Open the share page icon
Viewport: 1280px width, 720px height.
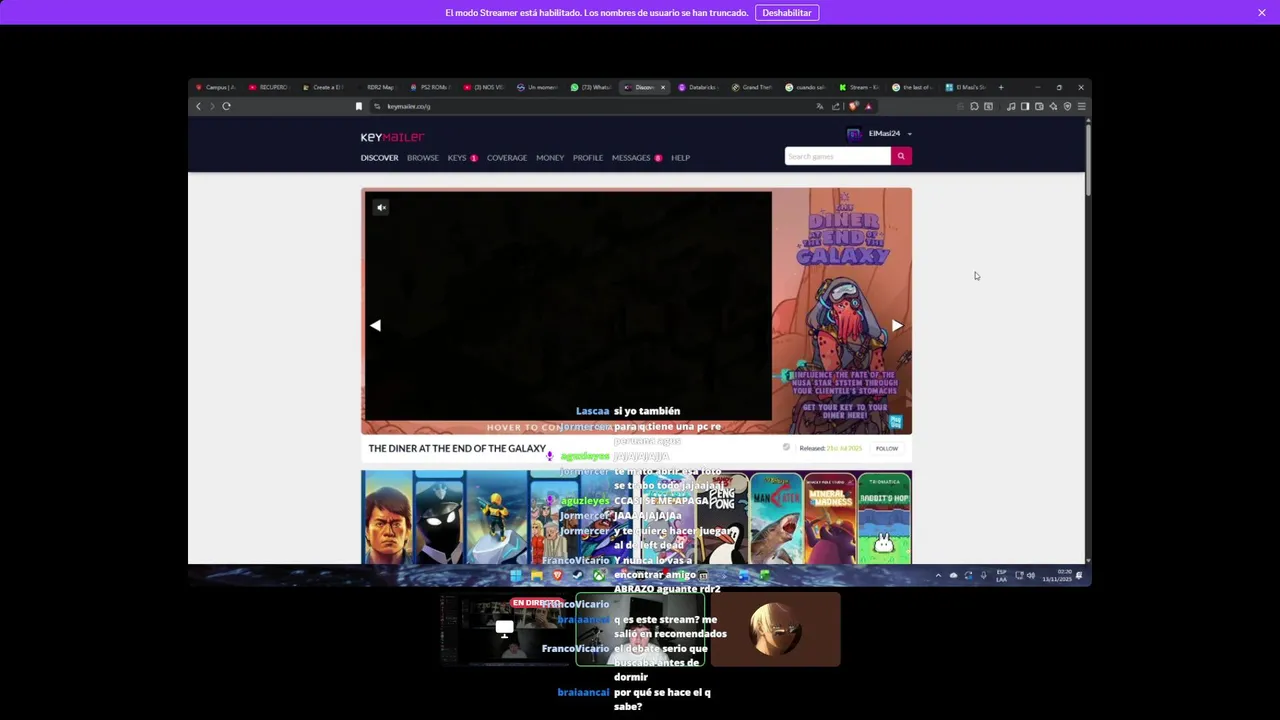pyautogui.click(x=836, y=106)
